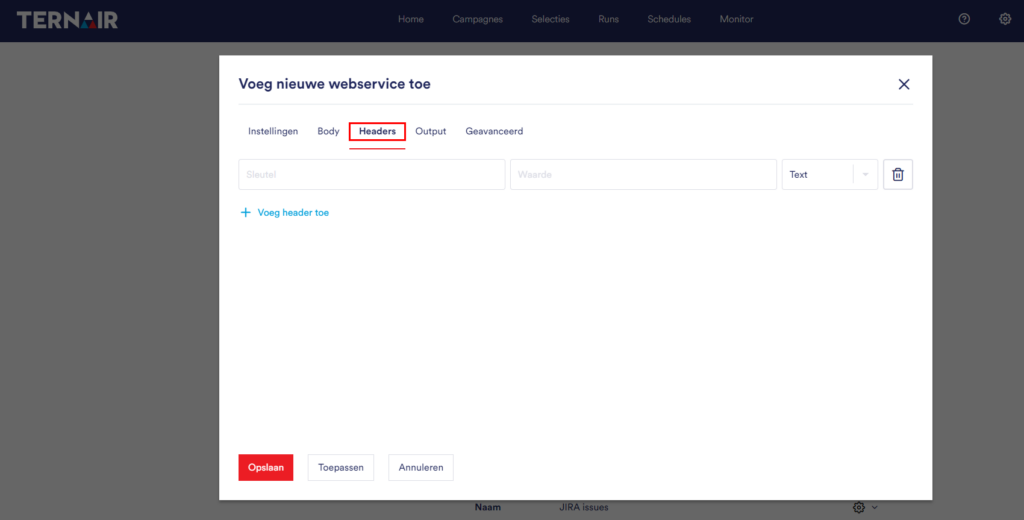Switch to the Instellingen tab
1024x520 pixels.
(273, 131)
